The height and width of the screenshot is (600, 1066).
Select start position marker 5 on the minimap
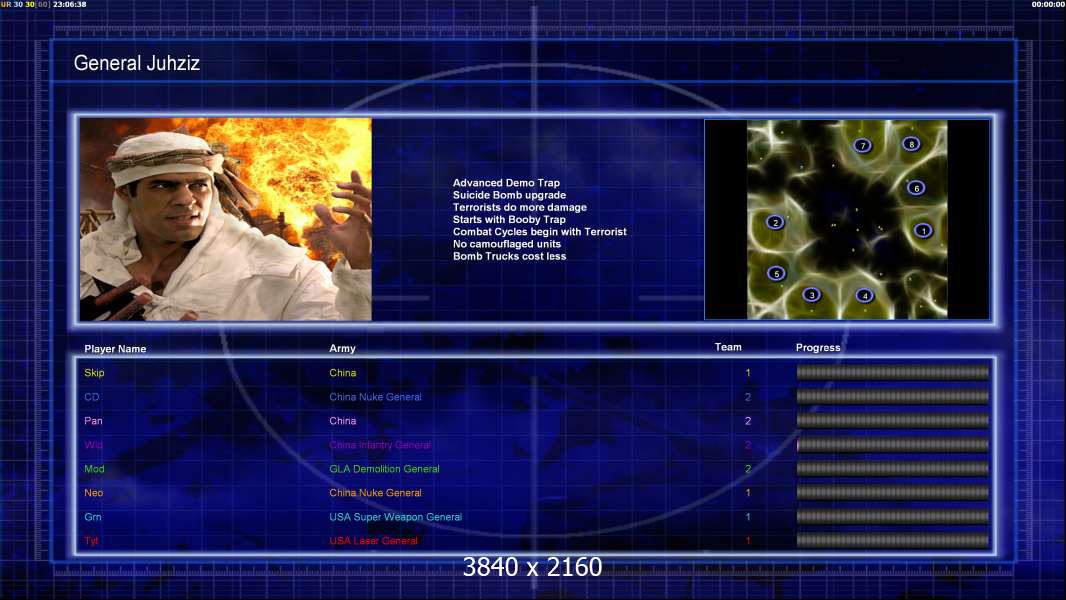click(x=776, y=274)
